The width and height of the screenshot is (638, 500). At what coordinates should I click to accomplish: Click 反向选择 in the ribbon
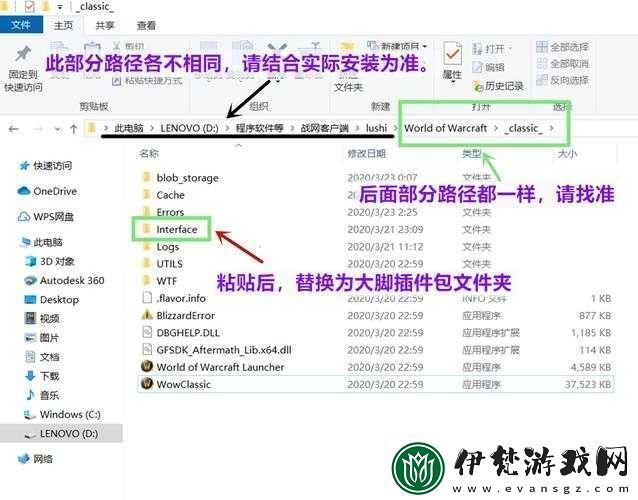tap(562, 80)
